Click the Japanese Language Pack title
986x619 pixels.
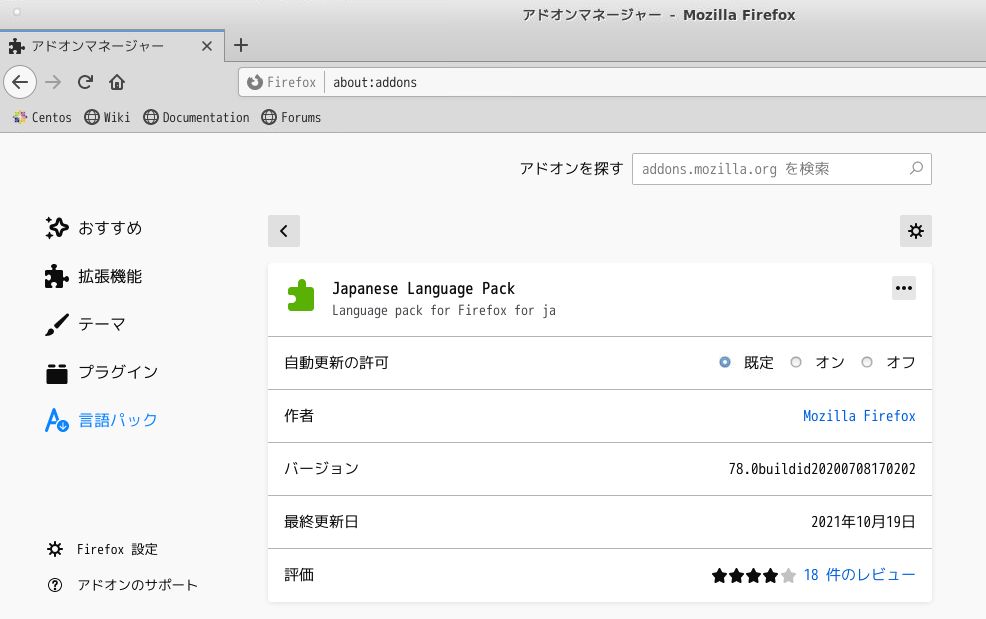click(423, 289)
